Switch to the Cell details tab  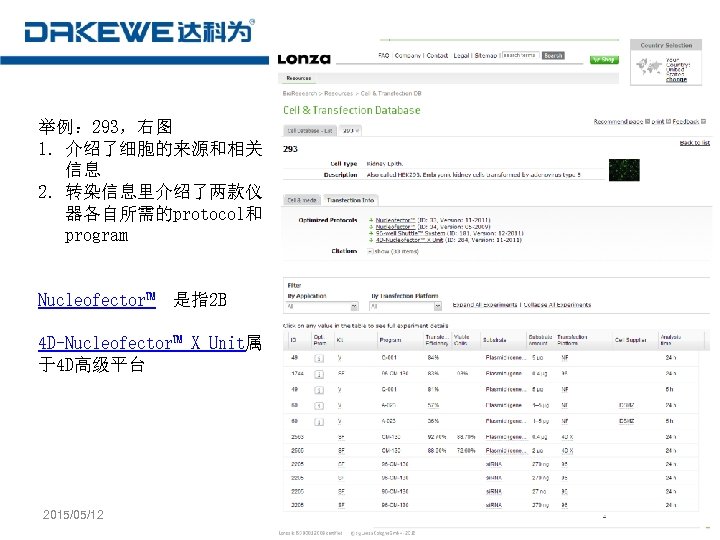click(302, 200)
